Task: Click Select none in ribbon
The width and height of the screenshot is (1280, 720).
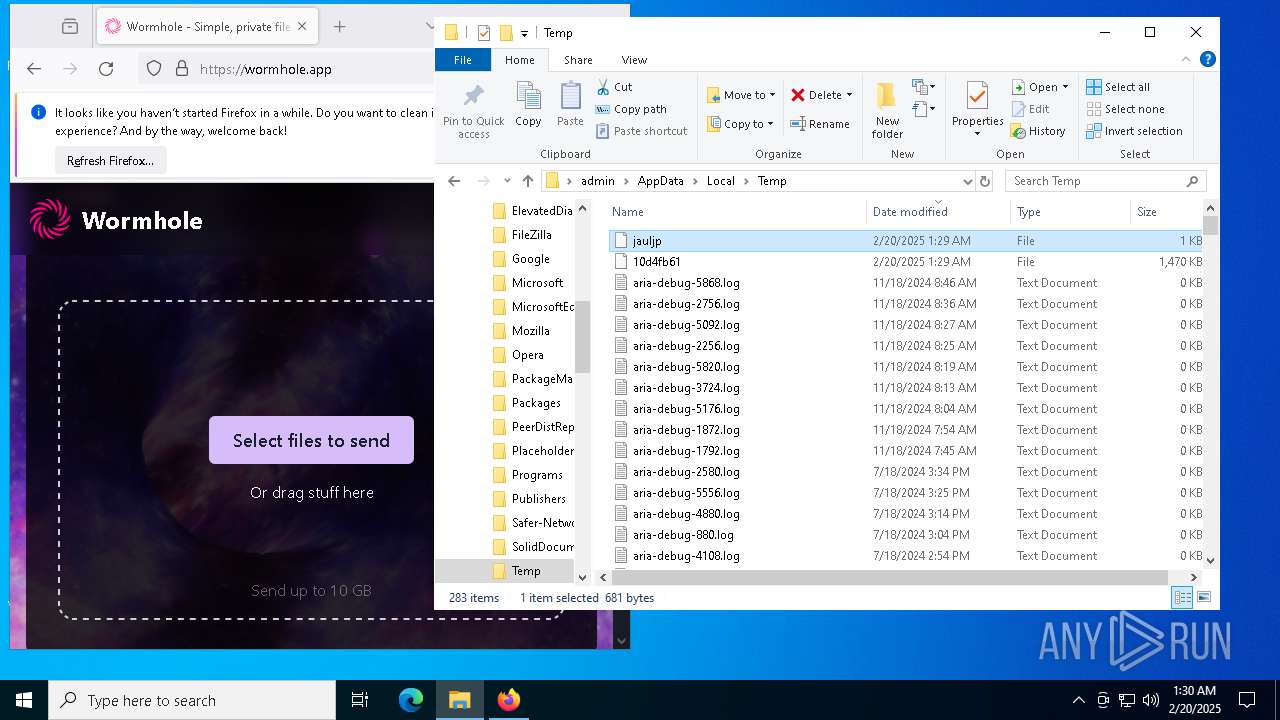Action: pyautogui.click(x=1125, y=109)
